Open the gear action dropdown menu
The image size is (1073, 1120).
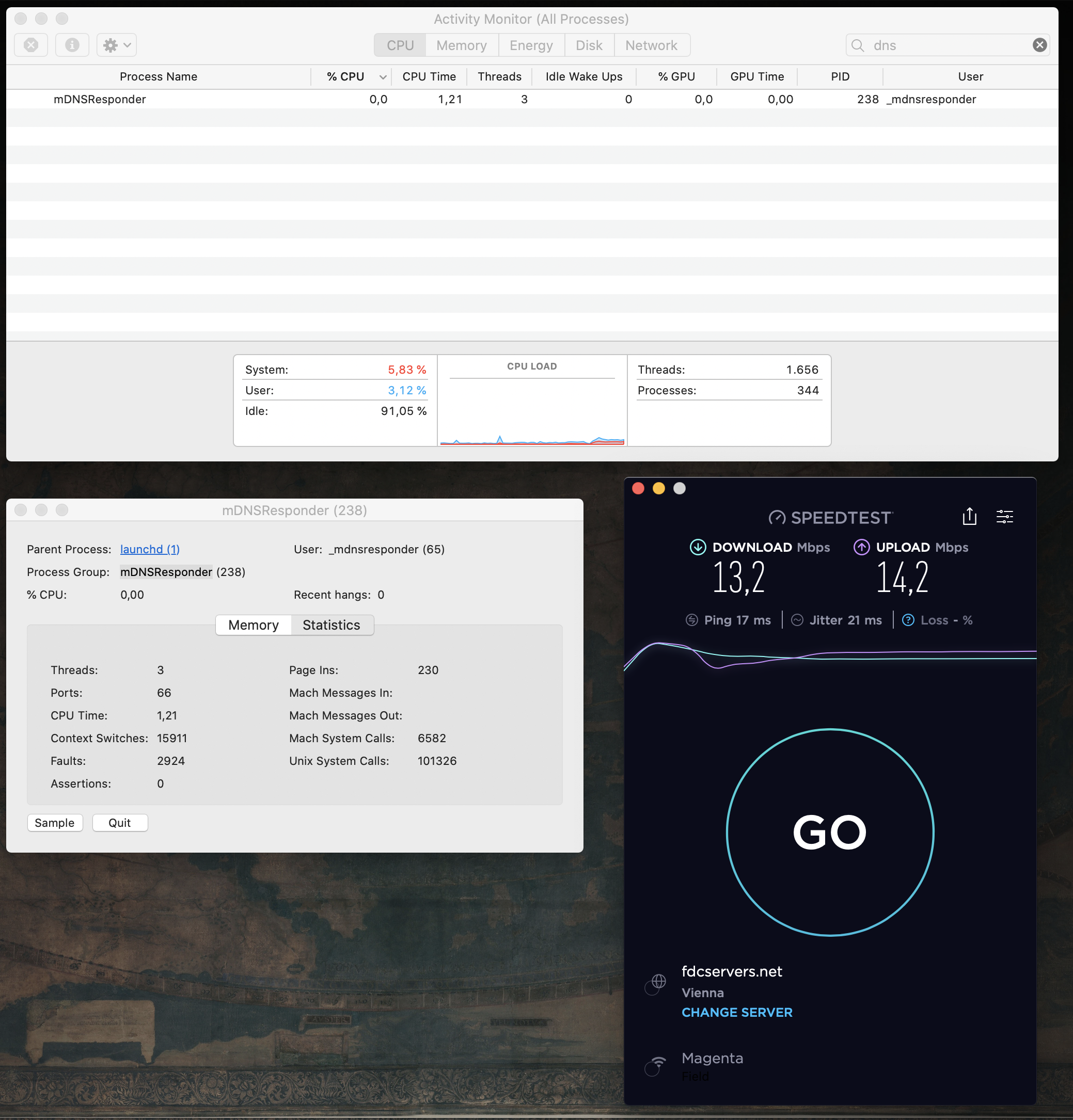coord(117,44)
